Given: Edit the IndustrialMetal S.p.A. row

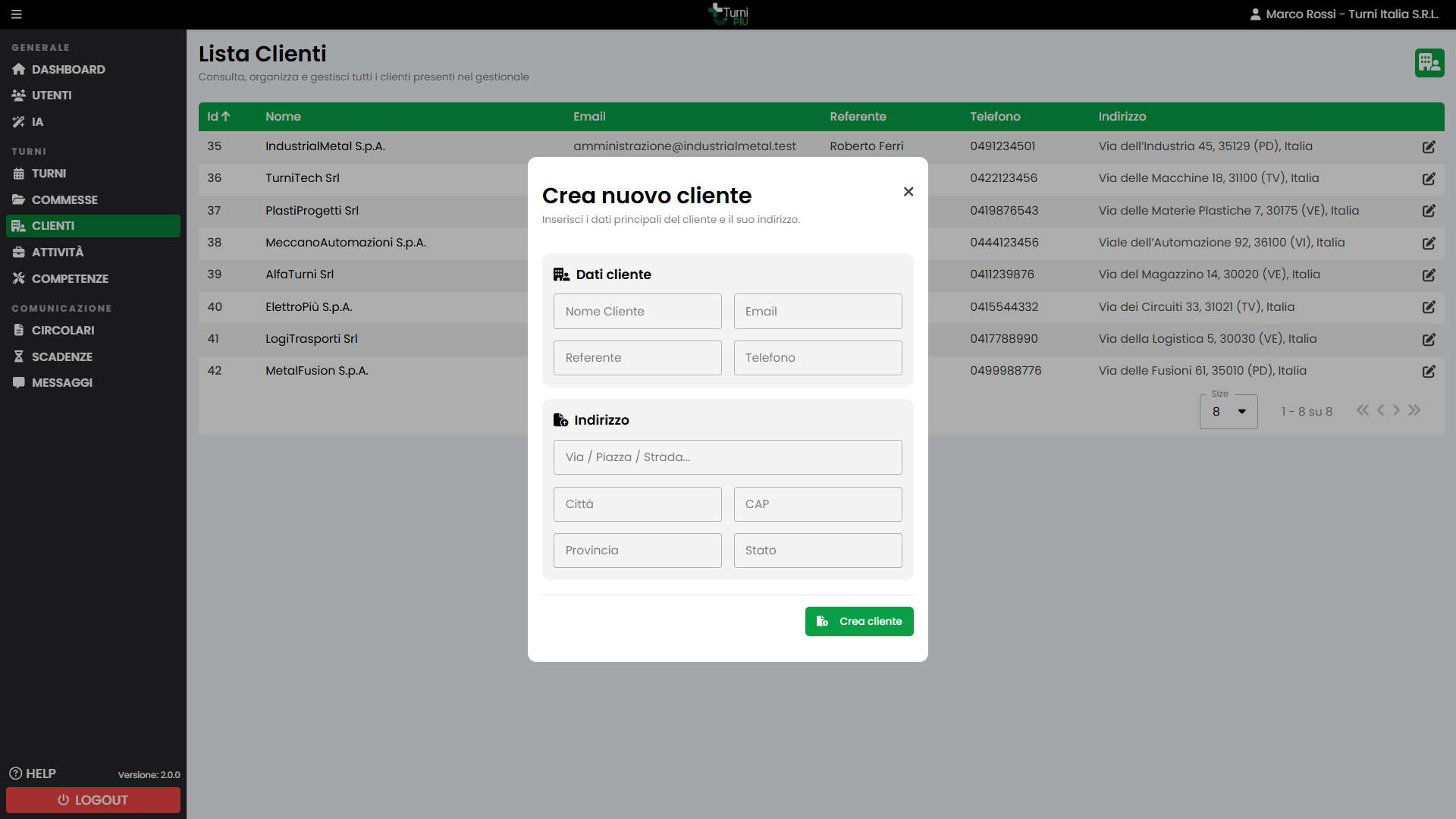Looking at the screenshot, I should click(1429, 147).
